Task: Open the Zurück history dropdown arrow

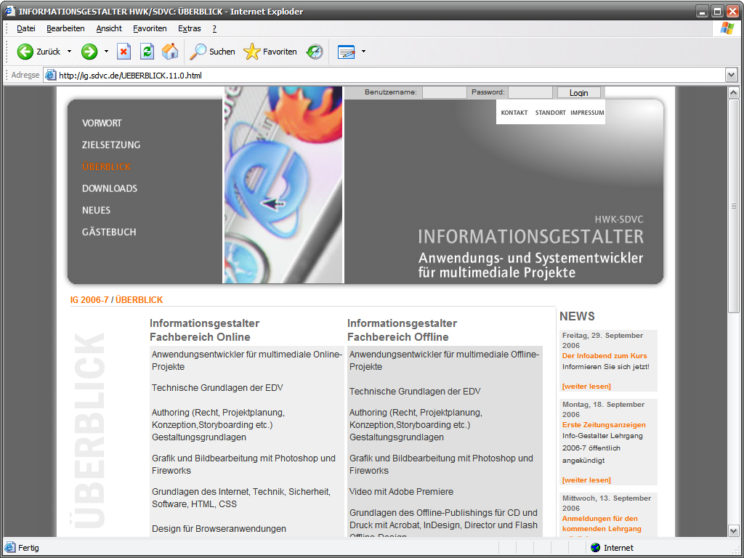Action: (69, 51)
